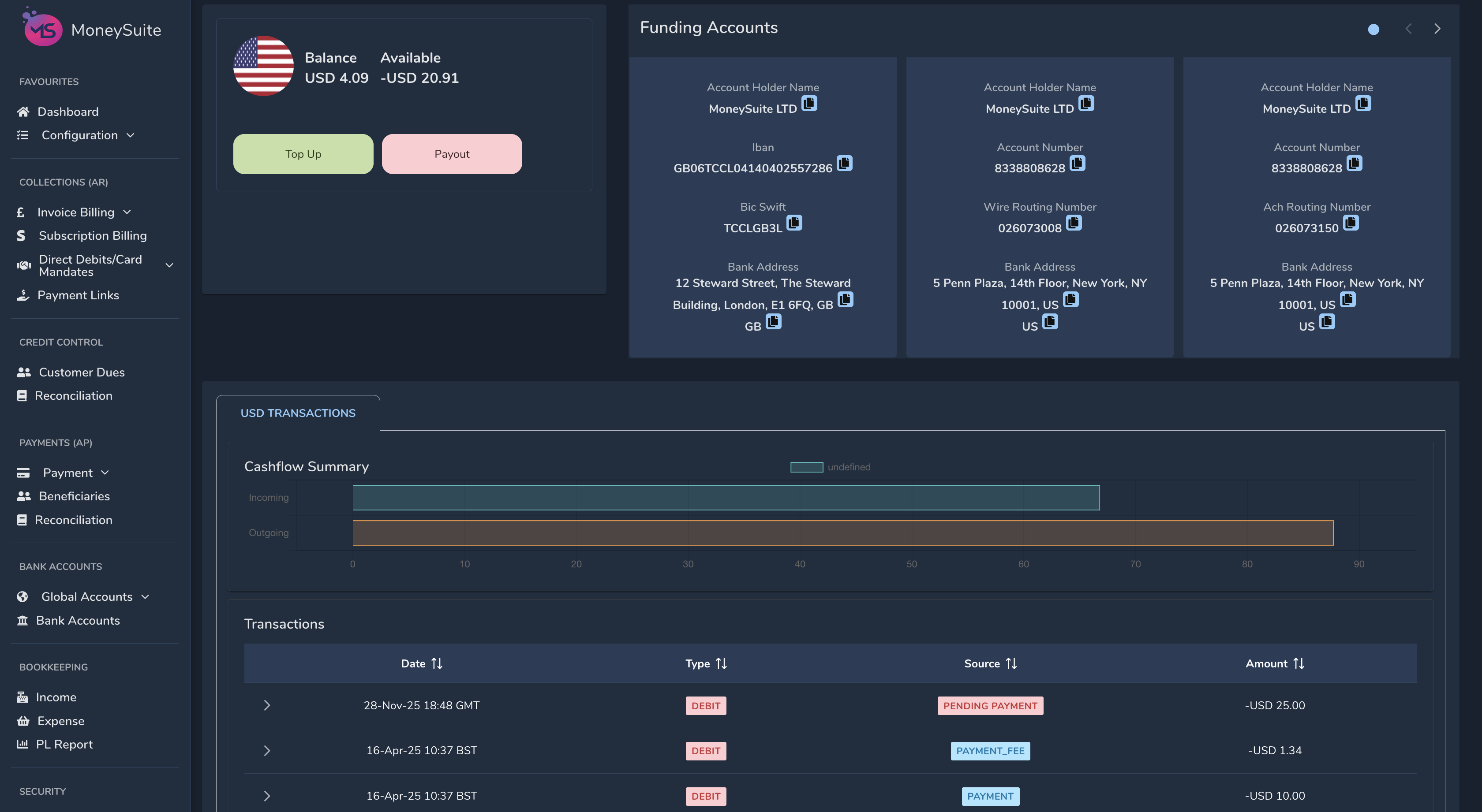Expand the Global Accounts submenu
This screenshot has height=812, width=1482.
[x=87, y=596]
